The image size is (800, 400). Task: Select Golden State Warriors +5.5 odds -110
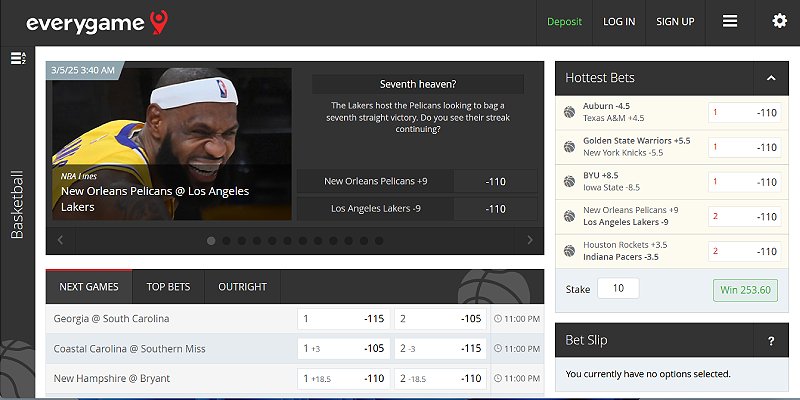(x=744, y=147)
